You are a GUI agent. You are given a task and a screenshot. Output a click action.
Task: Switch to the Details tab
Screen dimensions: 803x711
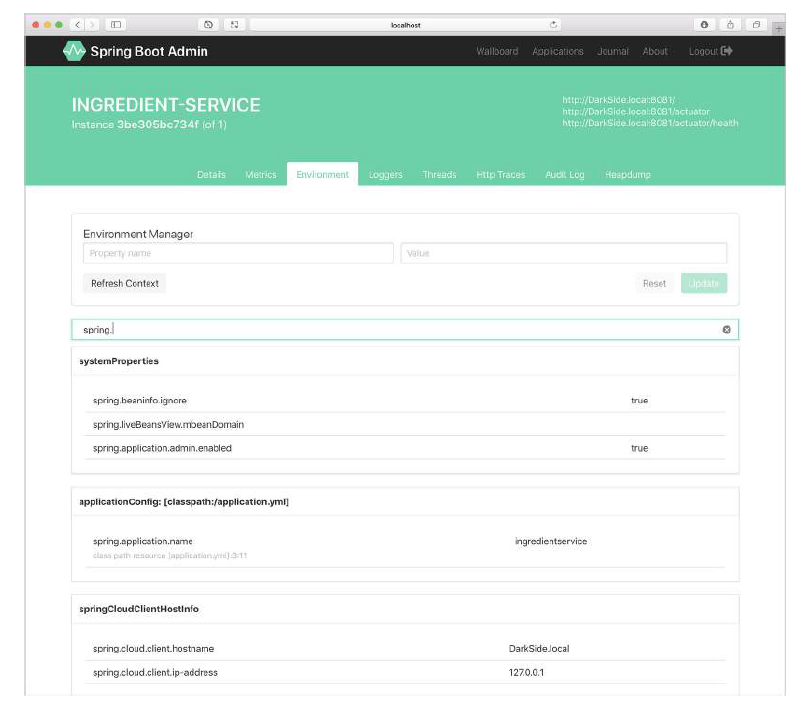coord(211,175)
